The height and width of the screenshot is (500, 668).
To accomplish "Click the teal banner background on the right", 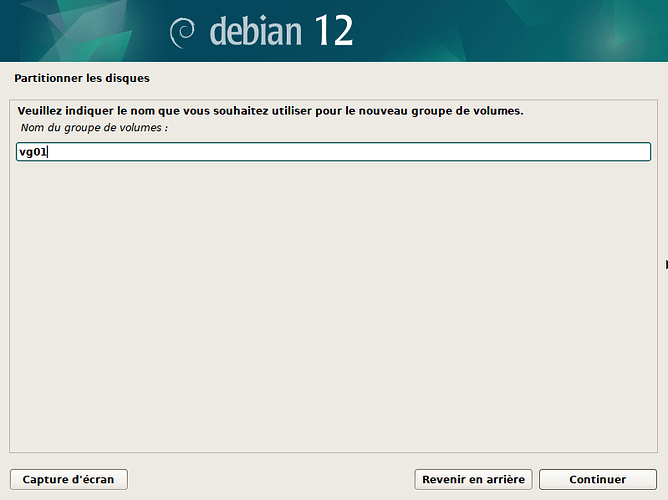I will pyautogui.click(x=511, y=31).
